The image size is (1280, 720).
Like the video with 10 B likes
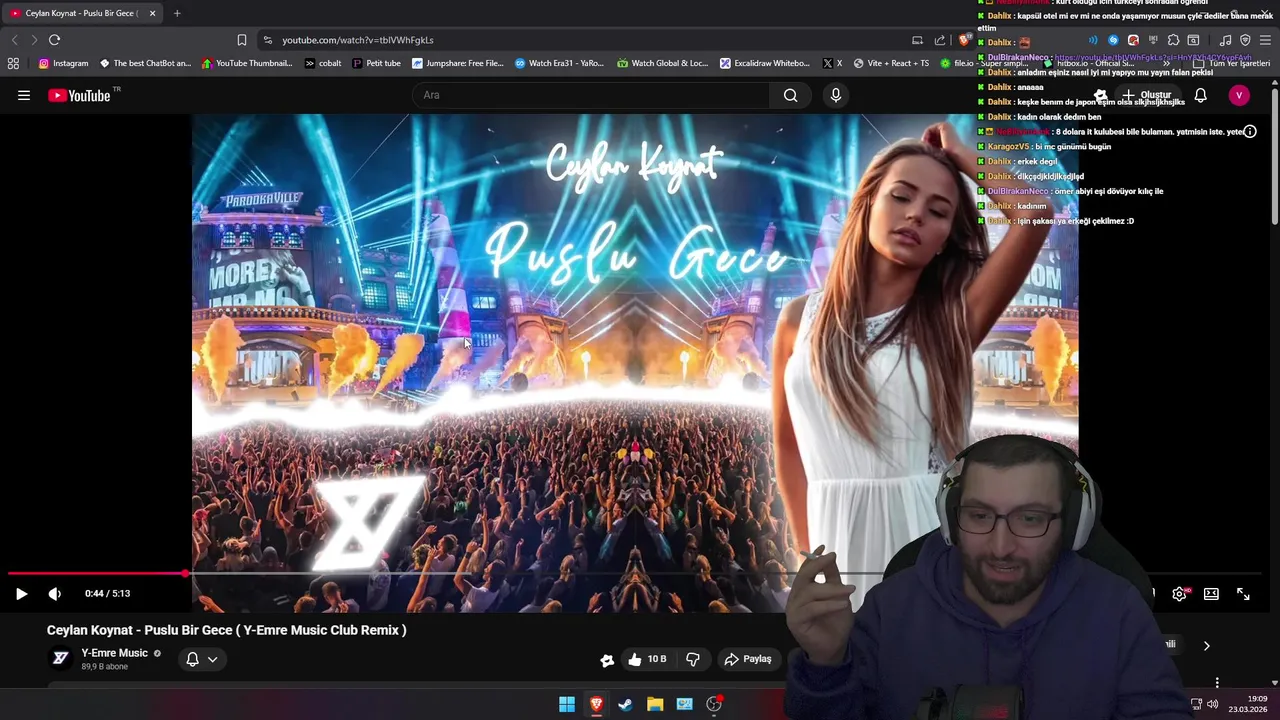point(647,659)
